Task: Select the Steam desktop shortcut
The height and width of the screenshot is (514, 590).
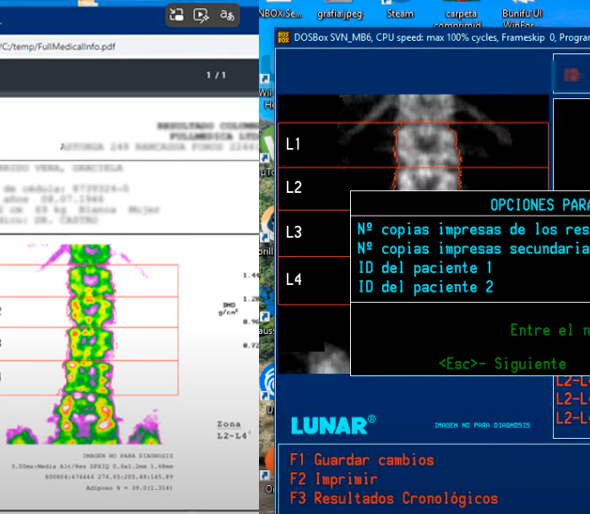Action: (x=400, y=14)
